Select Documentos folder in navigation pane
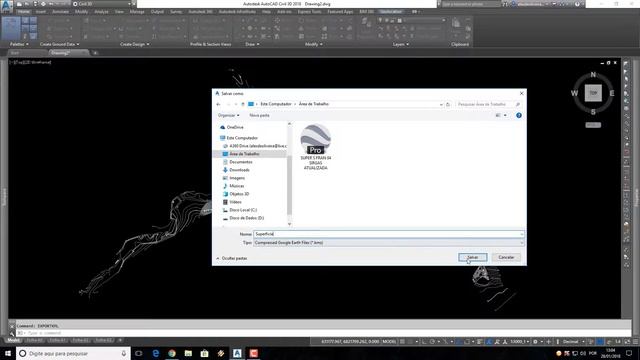Image resolution: width=640 pixels, height=360 pixels. click(240, 162)
